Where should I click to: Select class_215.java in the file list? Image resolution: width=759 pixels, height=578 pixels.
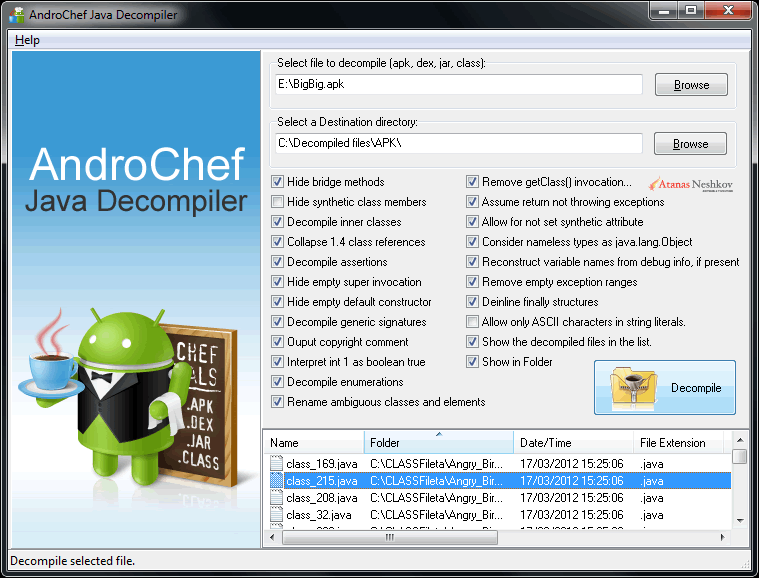(321, 481)
